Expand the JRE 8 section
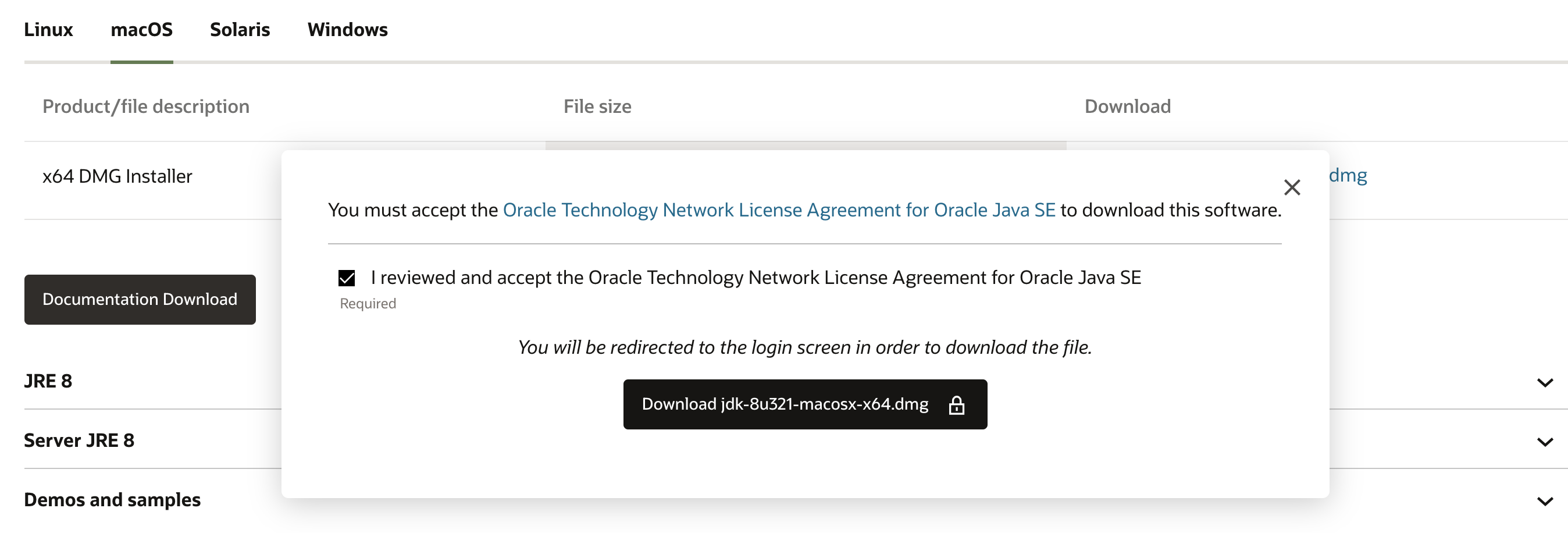Viewport: 1568px width, 533px height. (1544, 382)
